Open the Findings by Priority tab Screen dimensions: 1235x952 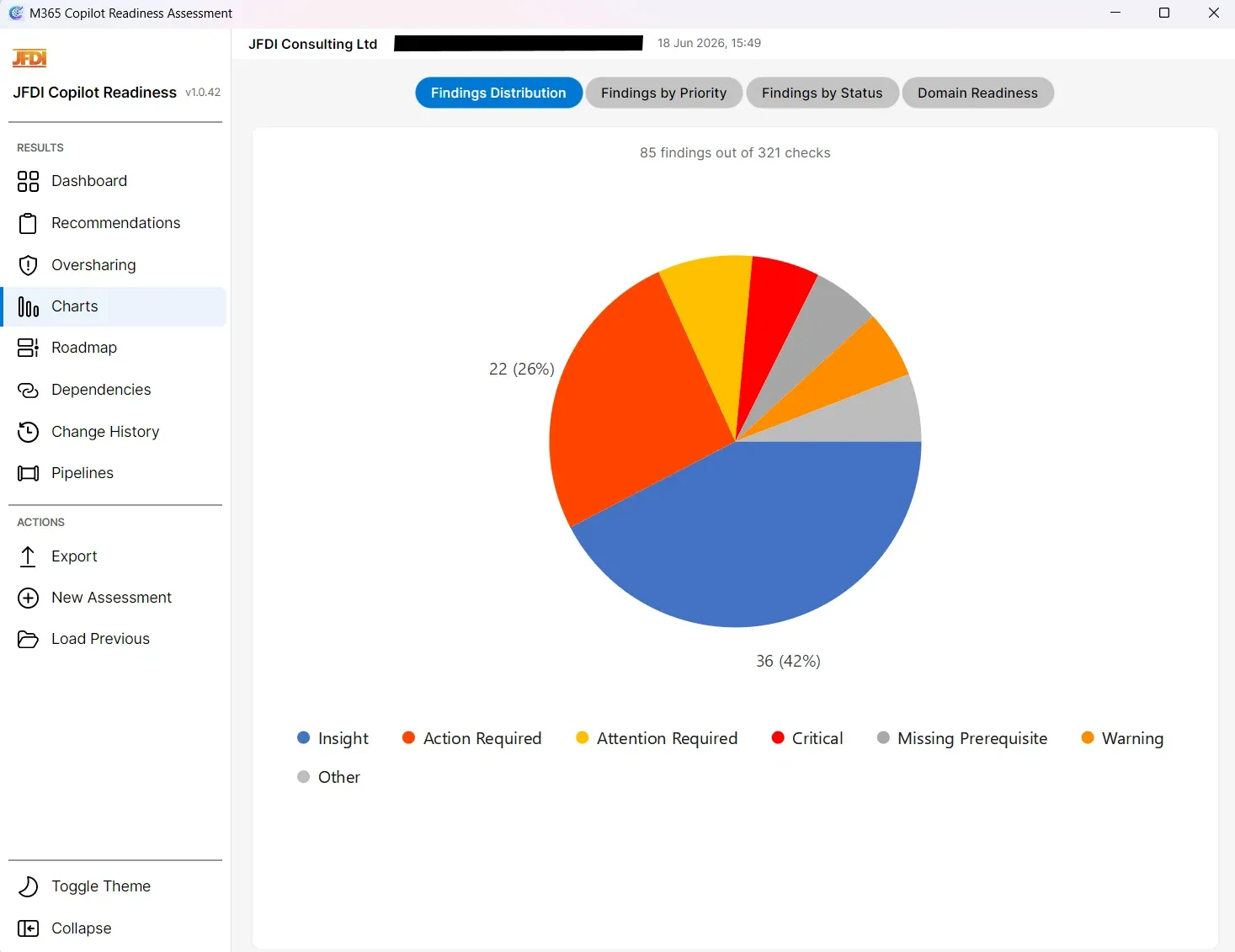click(663, 93)
